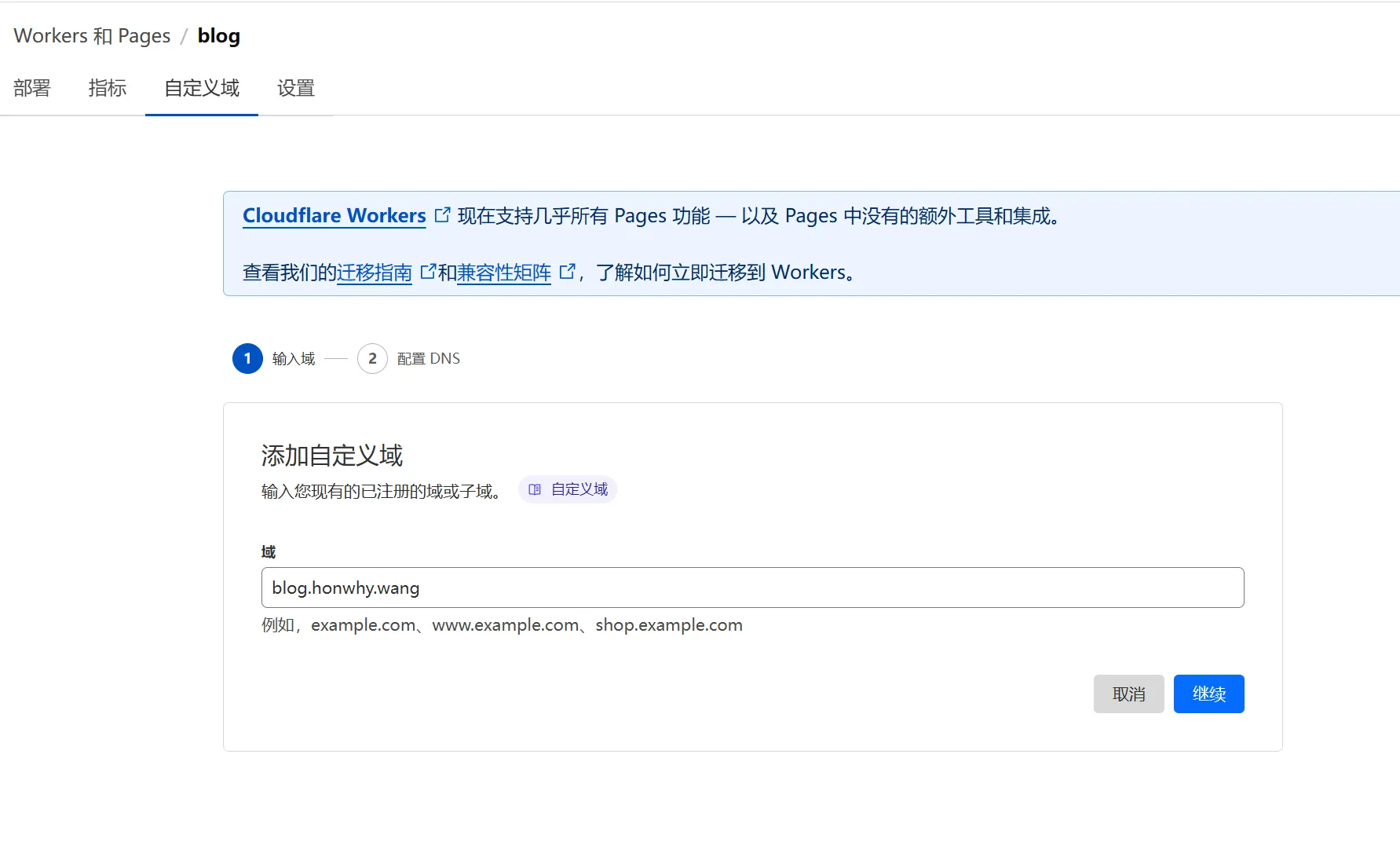
Task: Click the Workers 和 Pages breadcrumb
Action: point(92,36)
